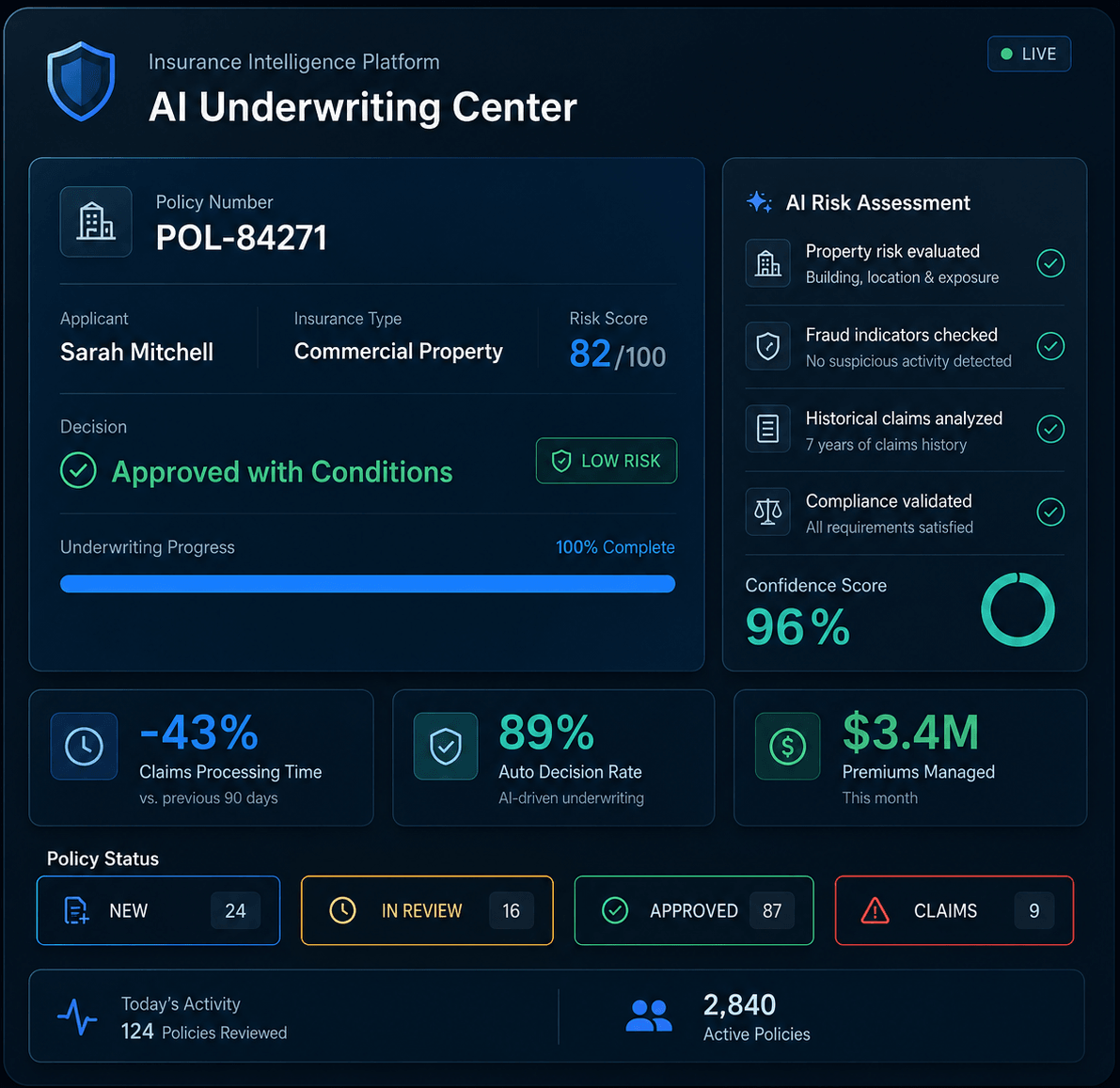The height and width of the screenshot is (1088, 1120).
Task: Click Building, location & exposure text
Action: pos(902,278)
